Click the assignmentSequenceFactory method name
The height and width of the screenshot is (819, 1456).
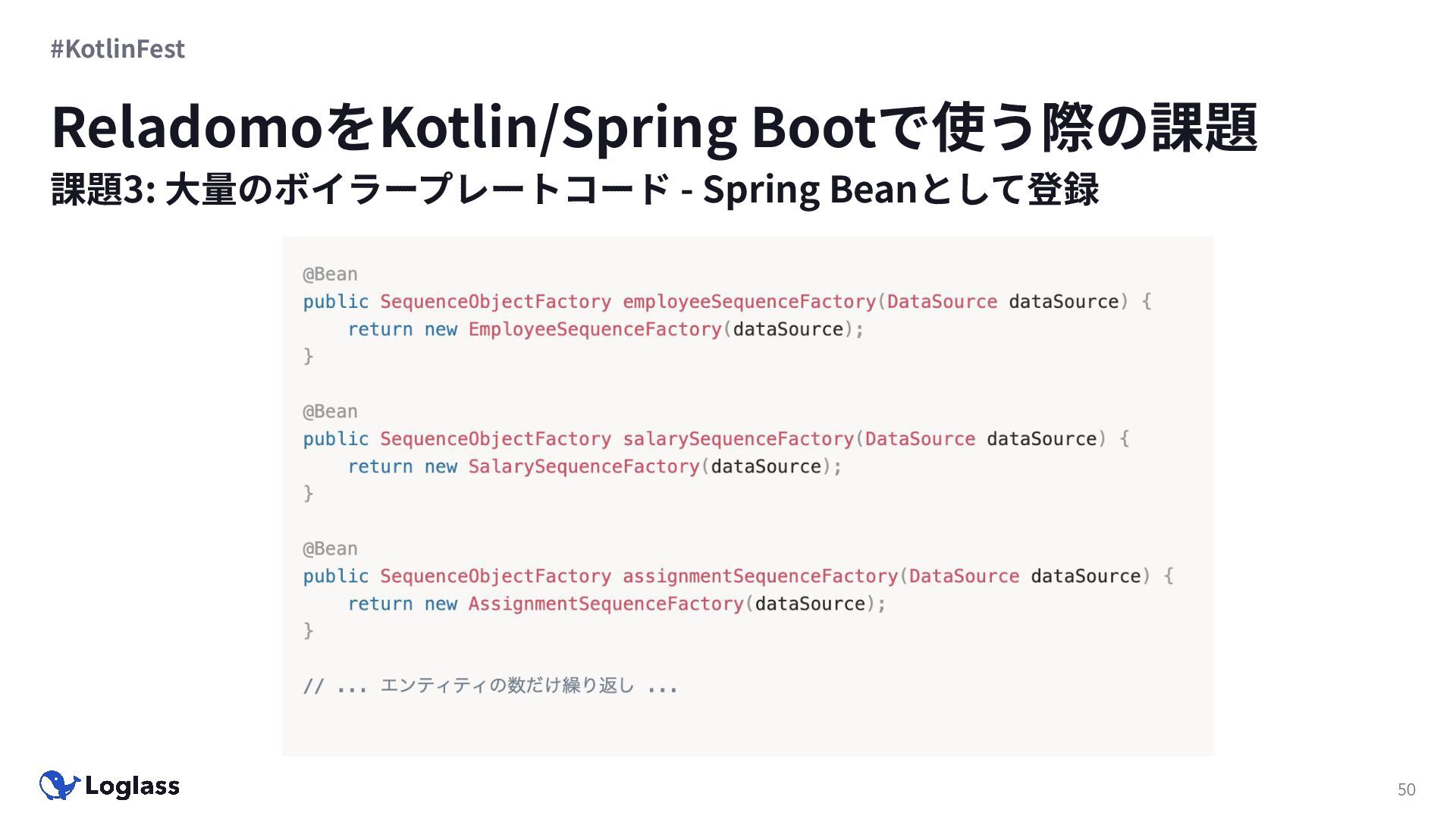pos(760,576)
